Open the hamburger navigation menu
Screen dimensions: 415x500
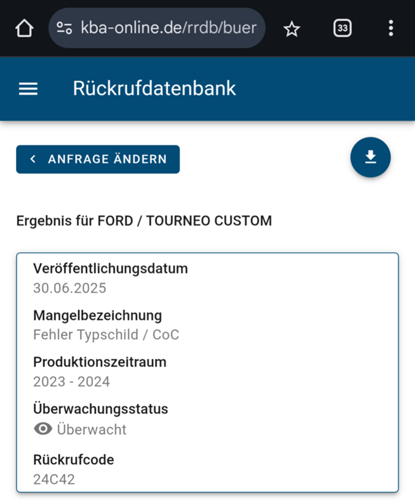[x=28, y=89]
